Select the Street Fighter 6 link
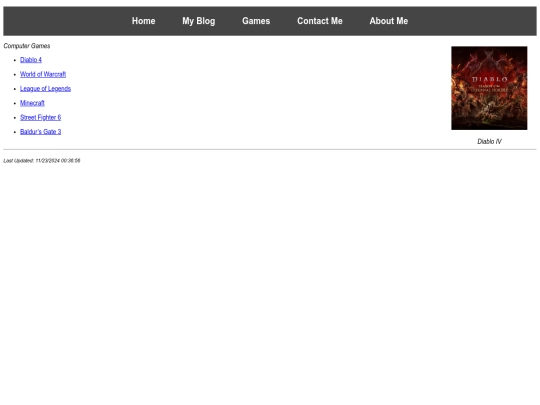 (x=41, y=117)
